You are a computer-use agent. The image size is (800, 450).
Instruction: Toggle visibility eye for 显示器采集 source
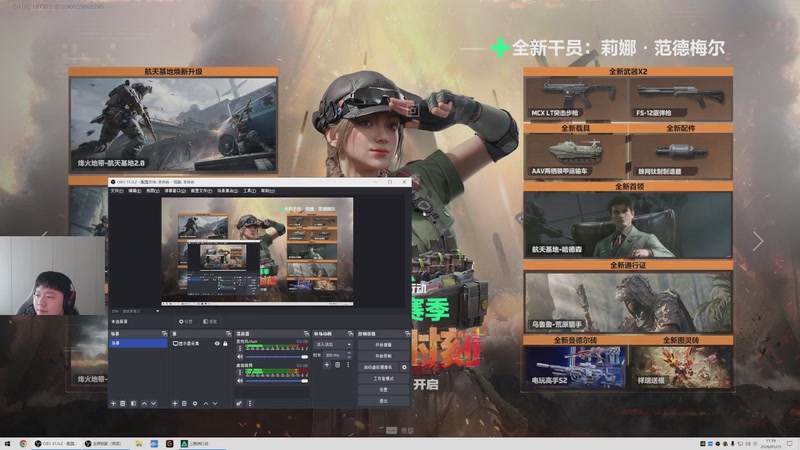[x=217, y=343]
